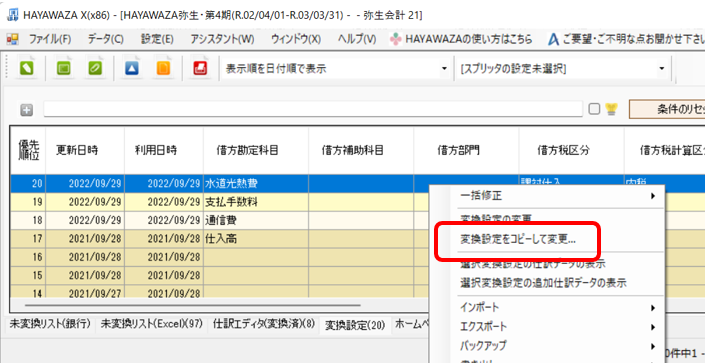
Task: Select the 通信費 row cell
Action: 256,220
